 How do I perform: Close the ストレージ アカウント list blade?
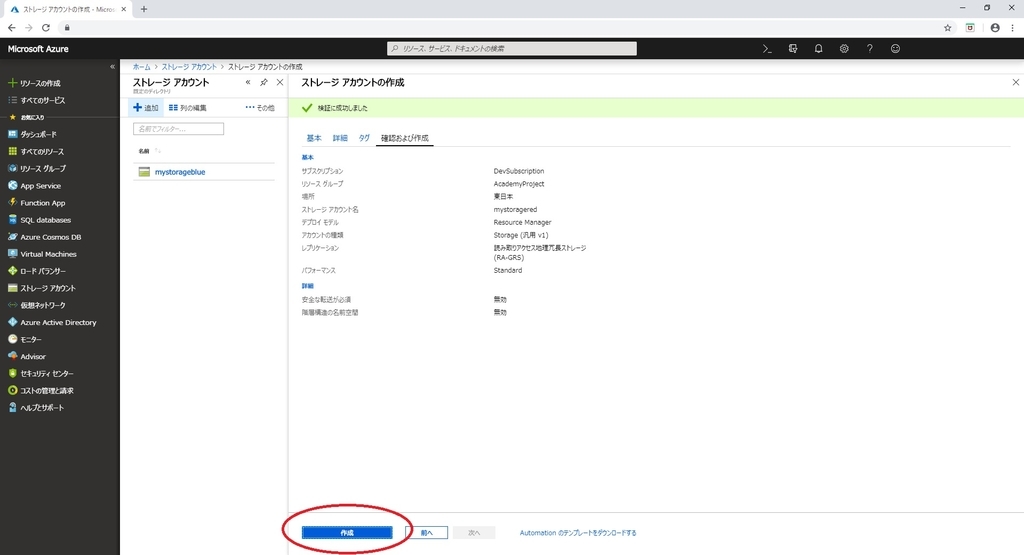click(280, 82)
